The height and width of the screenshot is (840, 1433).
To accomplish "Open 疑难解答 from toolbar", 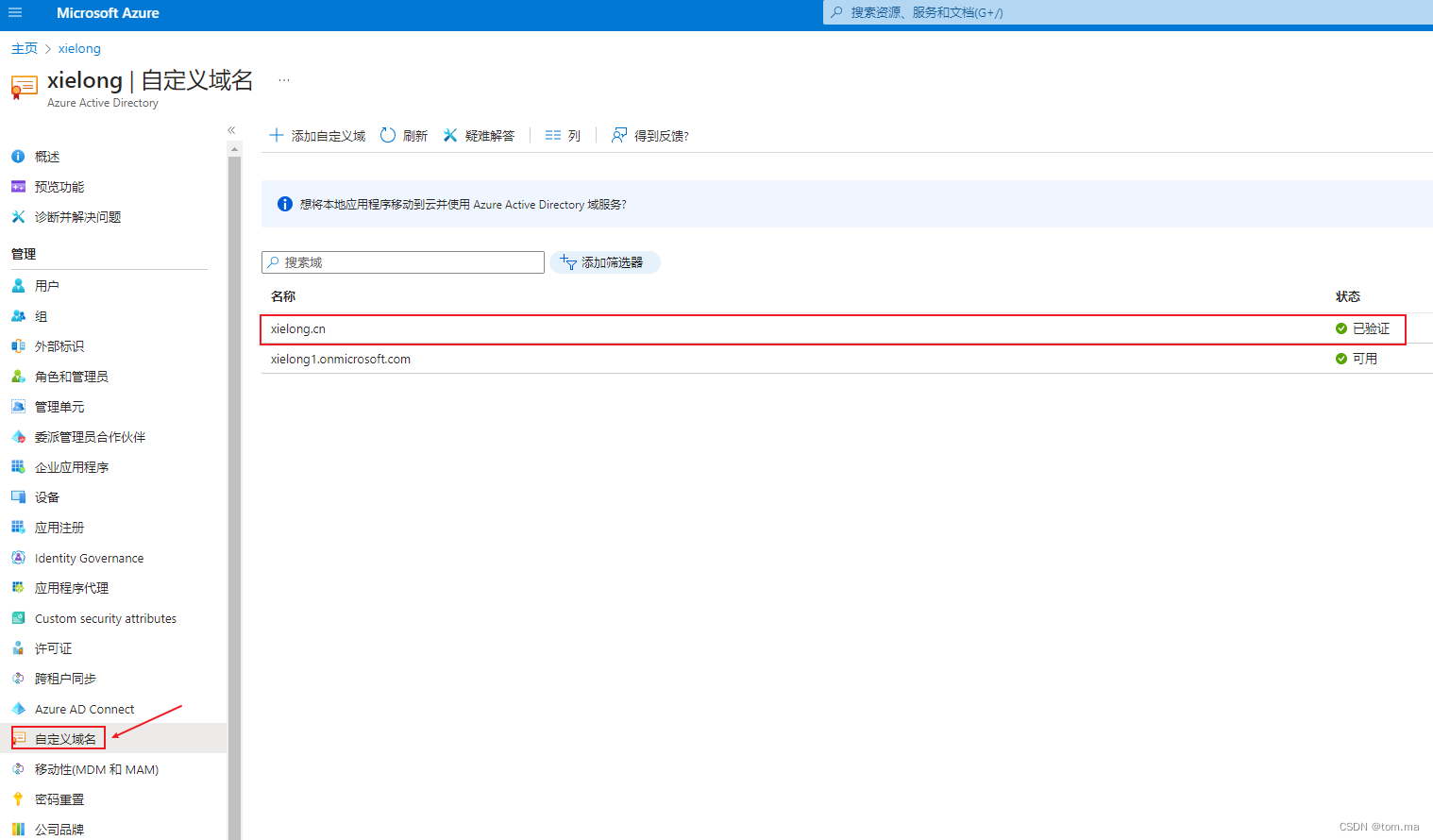I will tap(479, 136).
